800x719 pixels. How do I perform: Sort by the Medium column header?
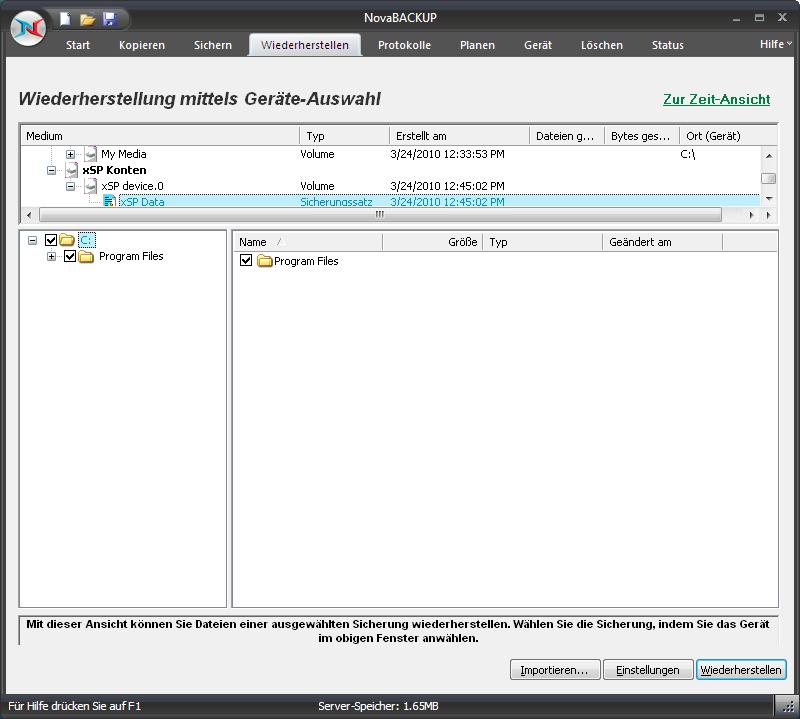(160, 136)
